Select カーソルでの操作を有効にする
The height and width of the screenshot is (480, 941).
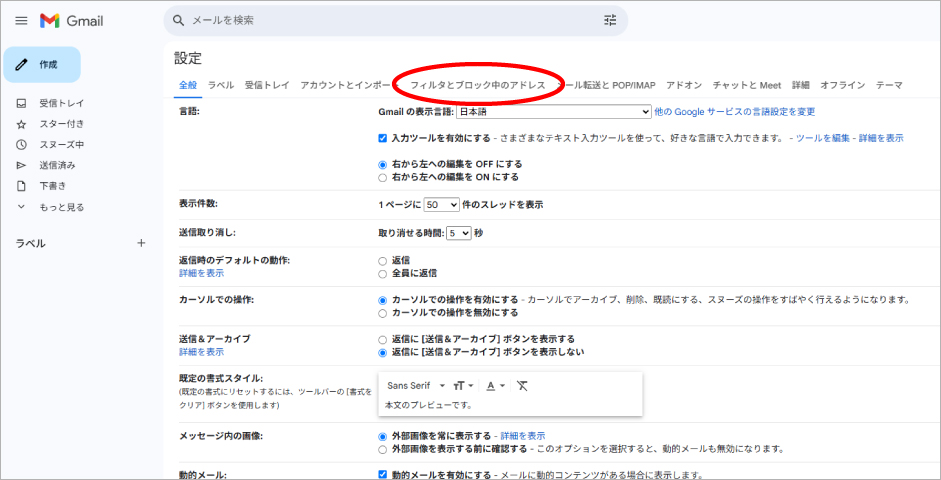coord(383,300)
